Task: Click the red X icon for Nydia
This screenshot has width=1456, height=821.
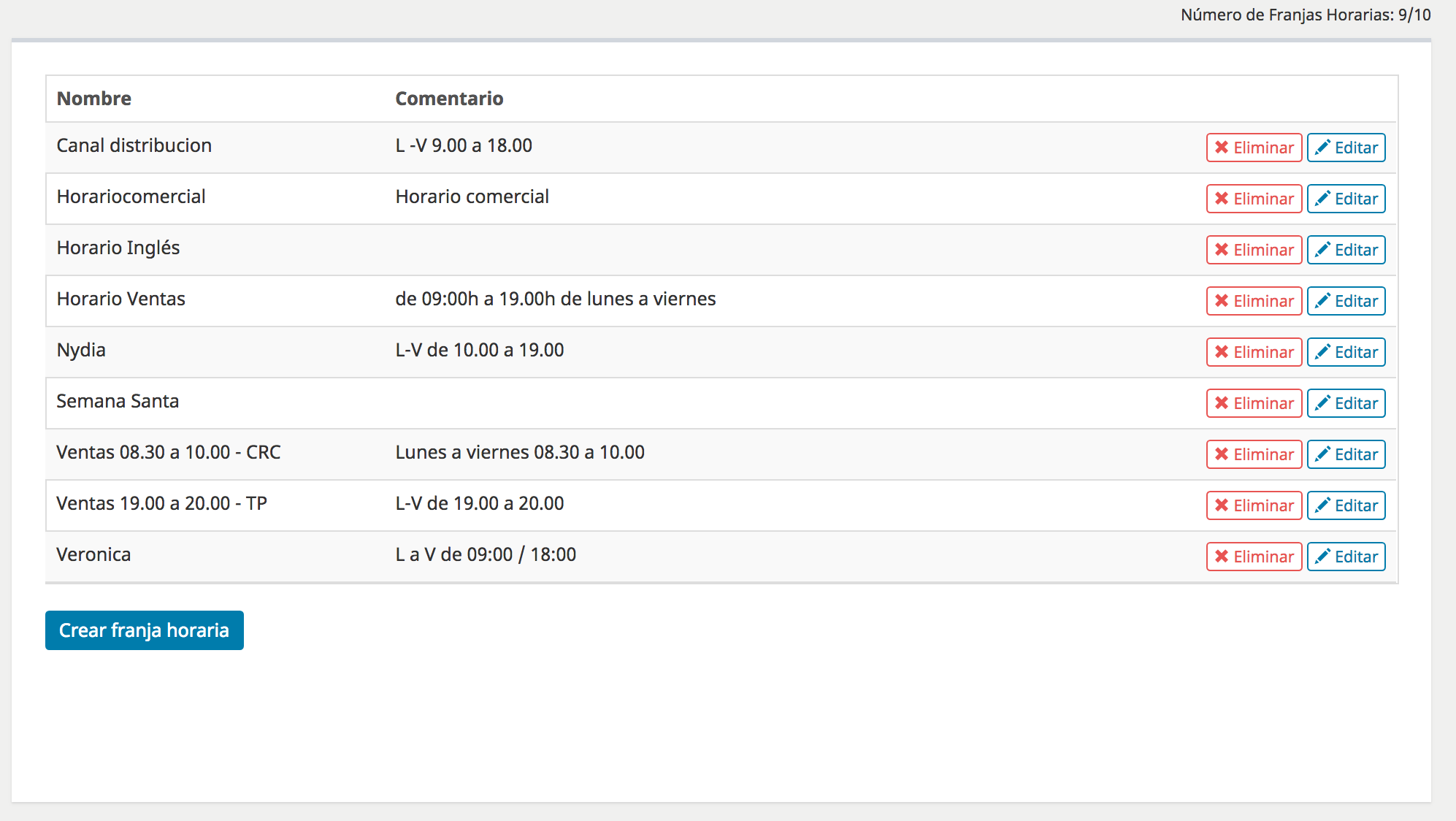Action: (x=1221, y=352)
